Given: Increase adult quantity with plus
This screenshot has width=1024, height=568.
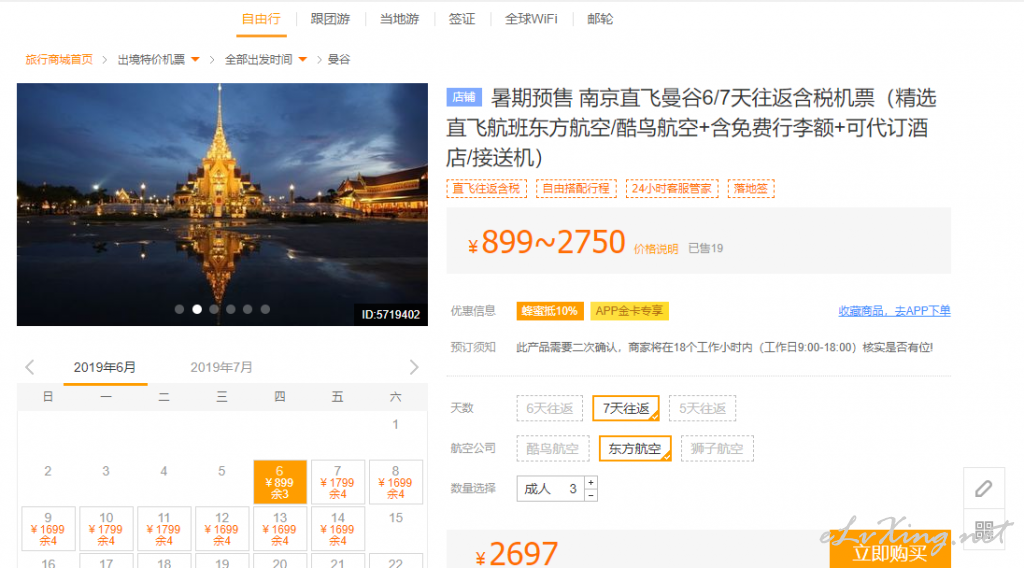Looking at the screenshot, I should [x=591, y=482].
